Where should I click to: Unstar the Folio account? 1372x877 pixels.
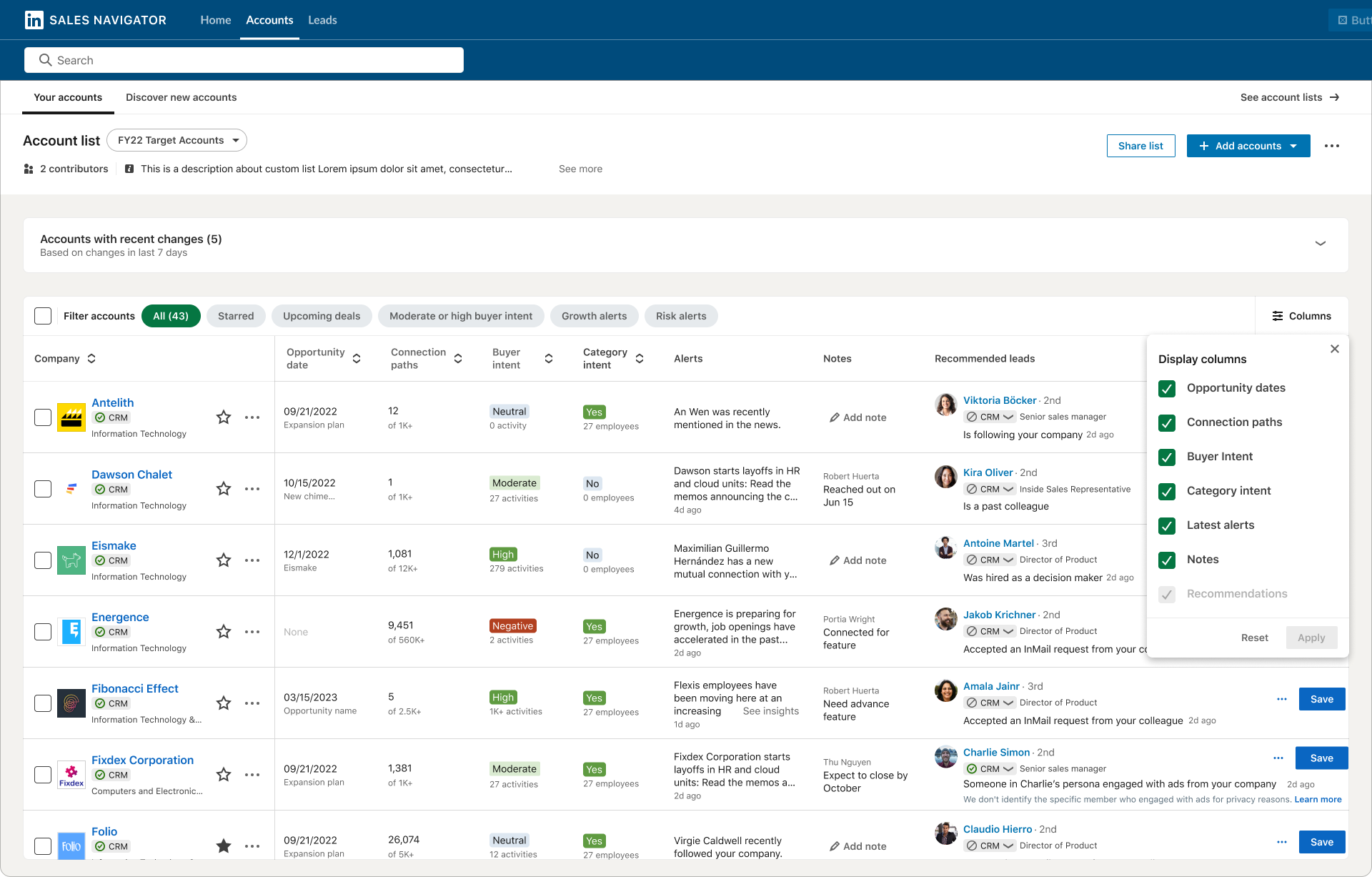(224, 846)
